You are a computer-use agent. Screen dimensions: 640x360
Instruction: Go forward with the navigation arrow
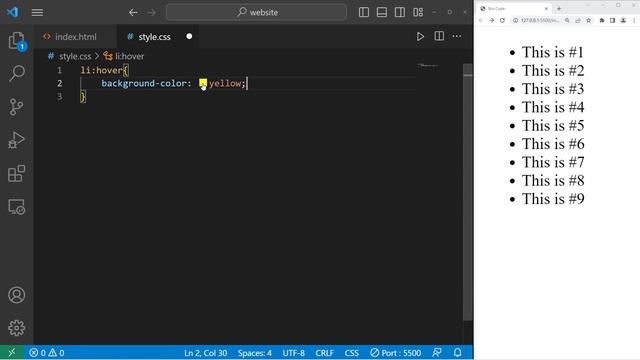click(151, 13)
